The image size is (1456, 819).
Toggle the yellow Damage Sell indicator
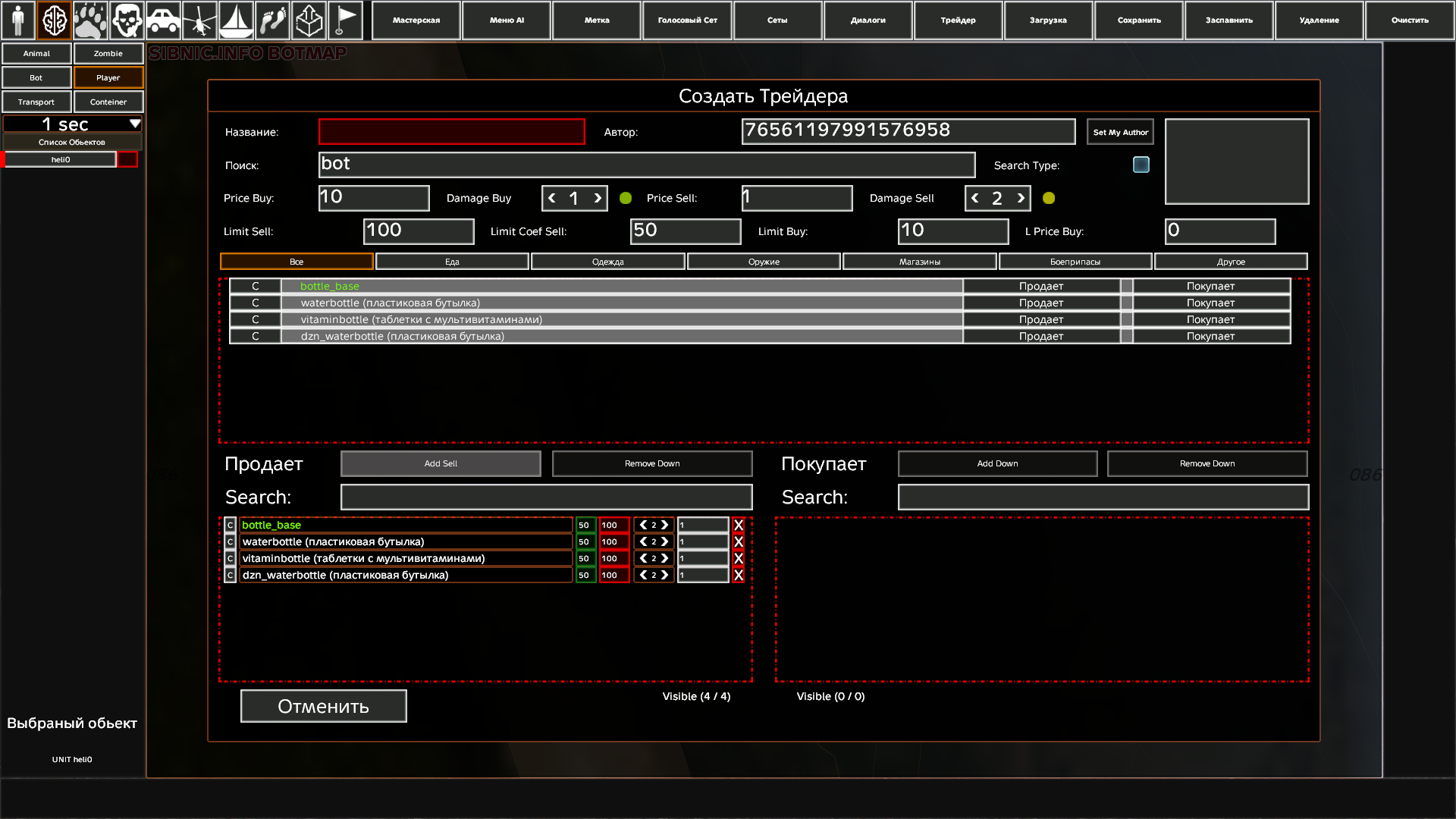[1049, 198]
